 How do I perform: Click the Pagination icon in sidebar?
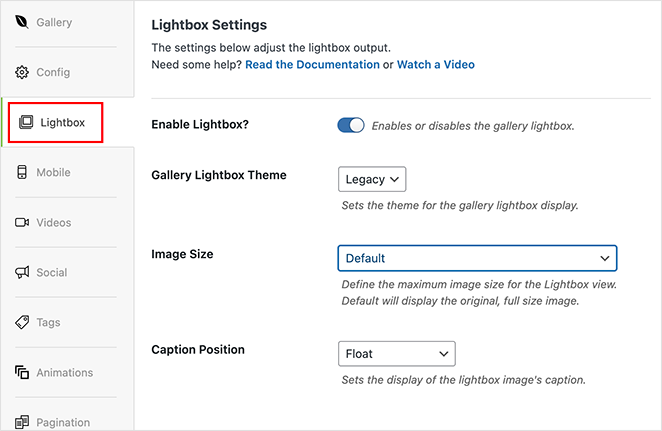click(22, 422)
